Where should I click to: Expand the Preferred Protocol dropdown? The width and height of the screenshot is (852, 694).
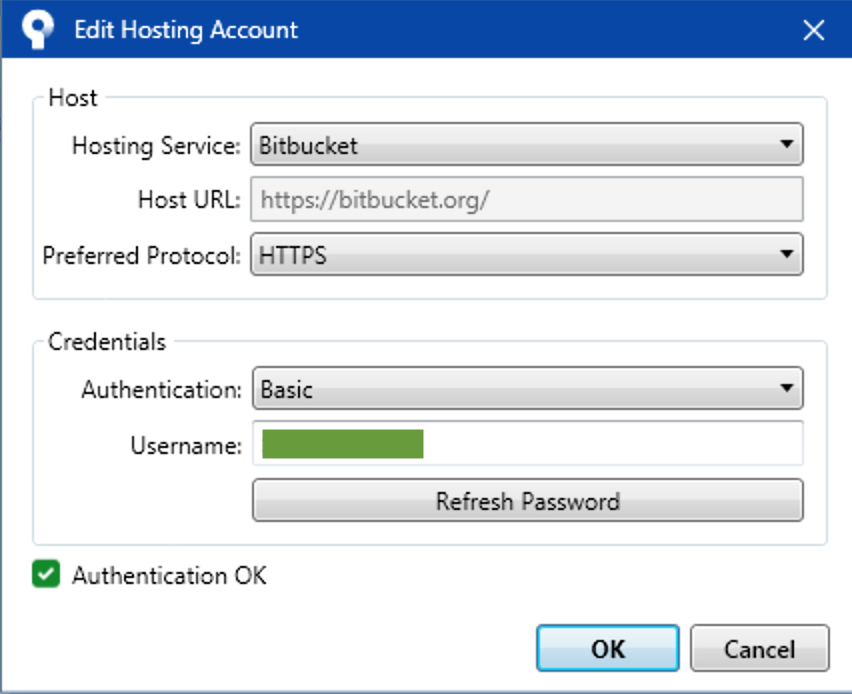tap(527, 254)
